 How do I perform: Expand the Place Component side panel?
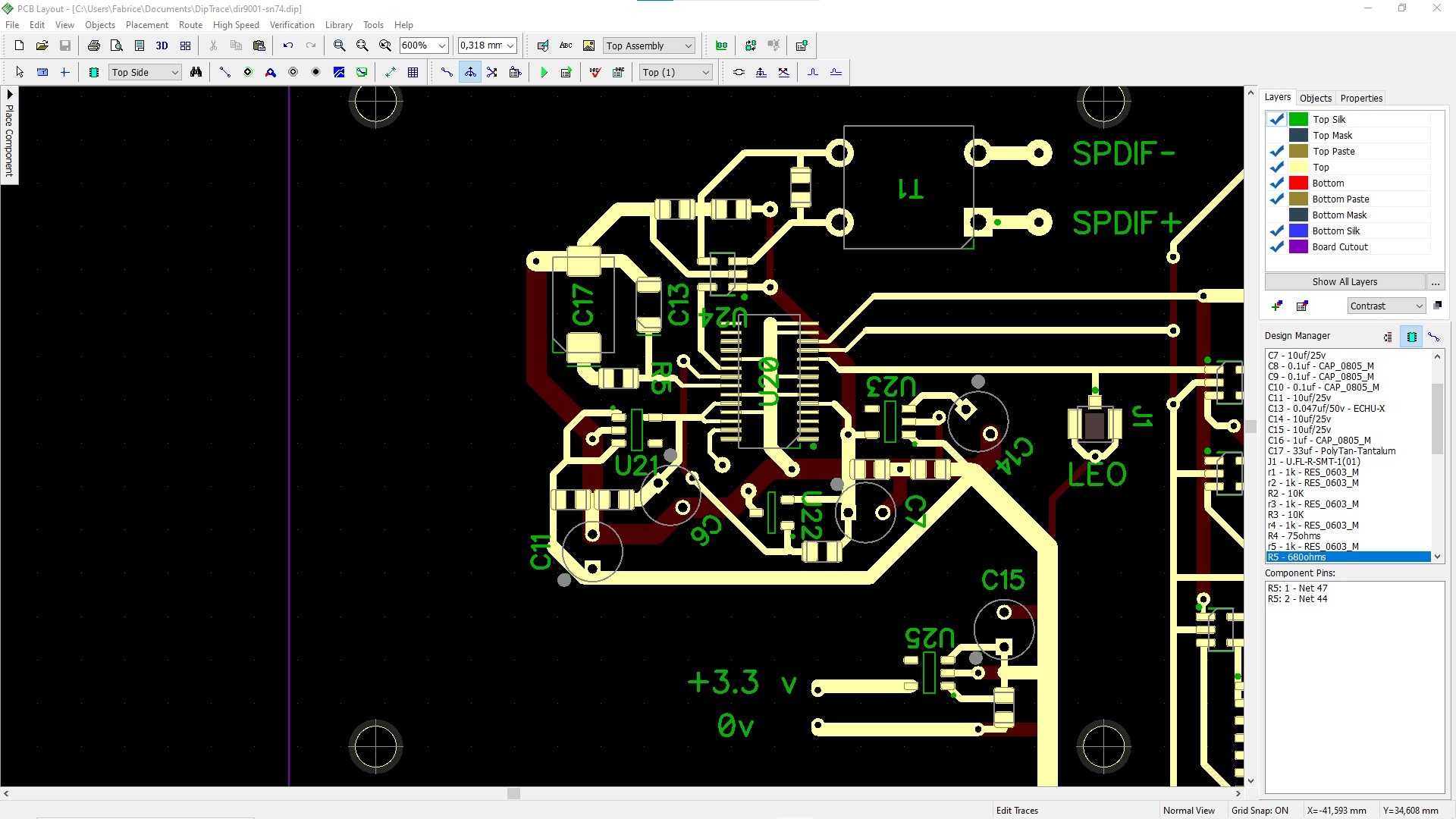[9, 135]
